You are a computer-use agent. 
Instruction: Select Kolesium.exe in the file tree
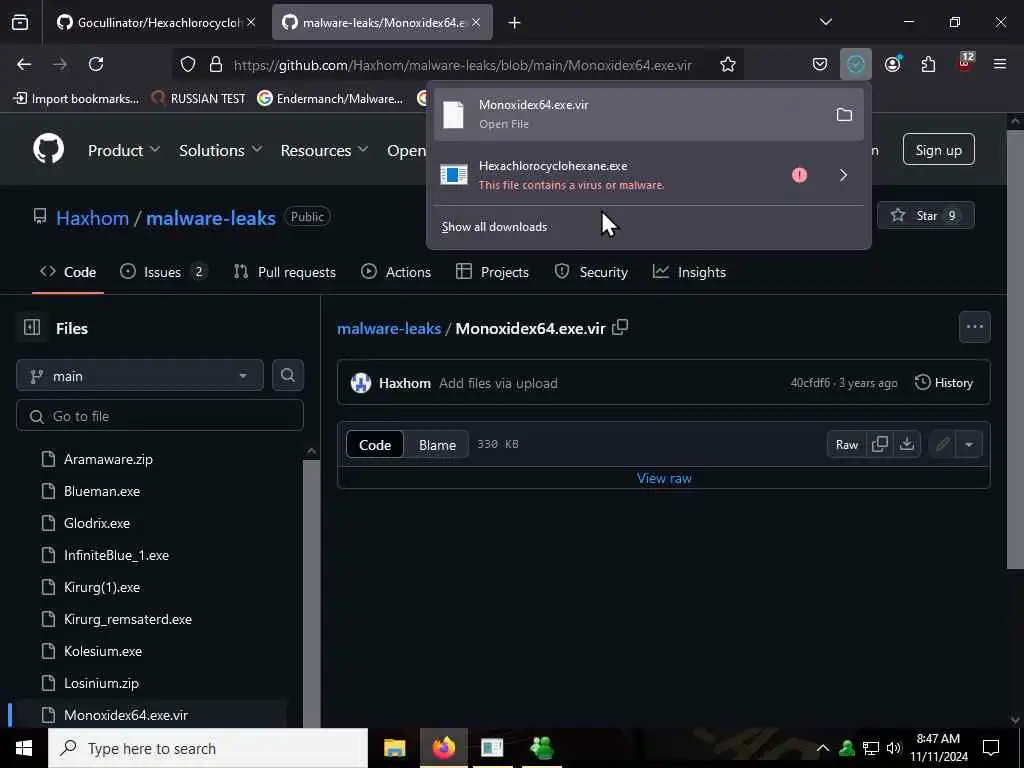point(103,651)
